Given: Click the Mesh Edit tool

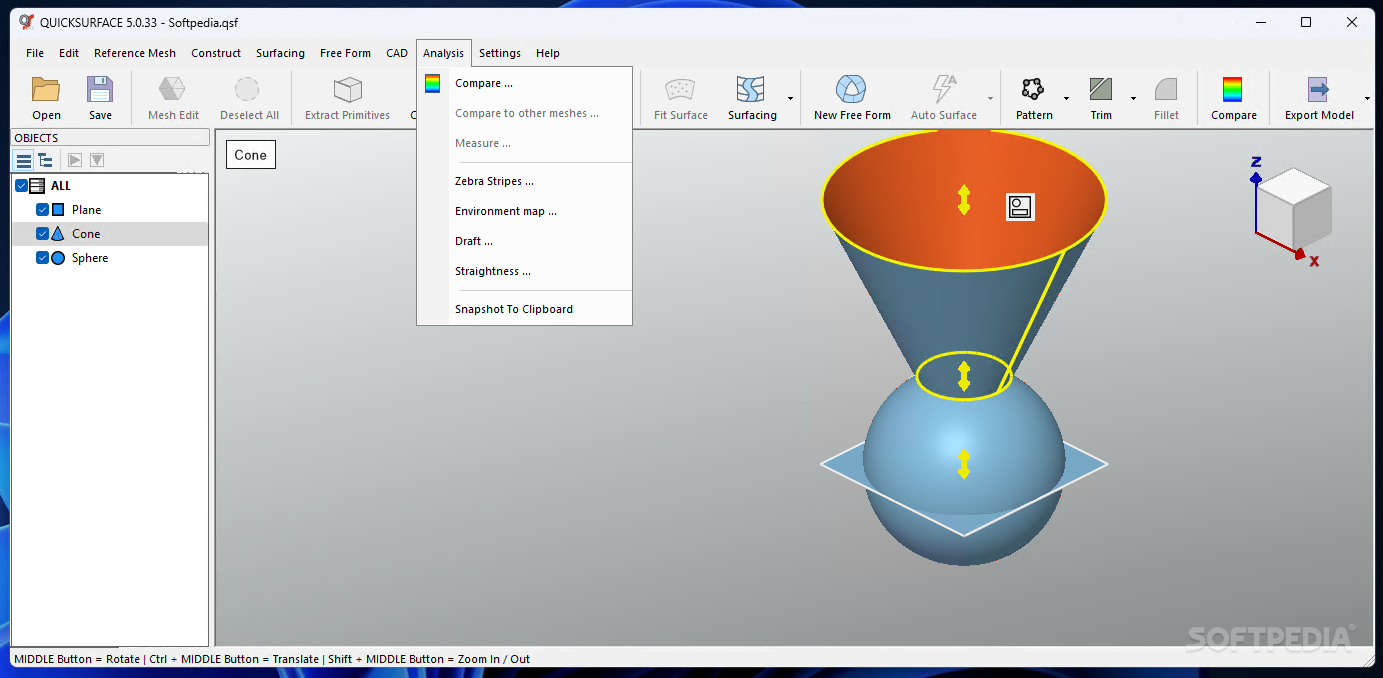Looking at the screenshot, I should 173,98.
